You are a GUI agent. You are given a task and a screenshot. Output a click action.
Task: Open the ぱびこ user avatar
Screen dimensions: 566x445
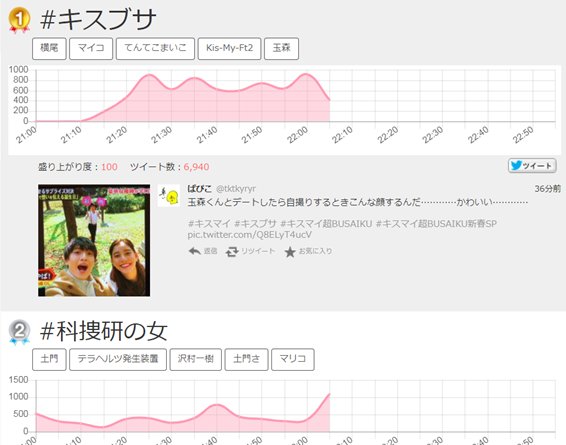169,195
